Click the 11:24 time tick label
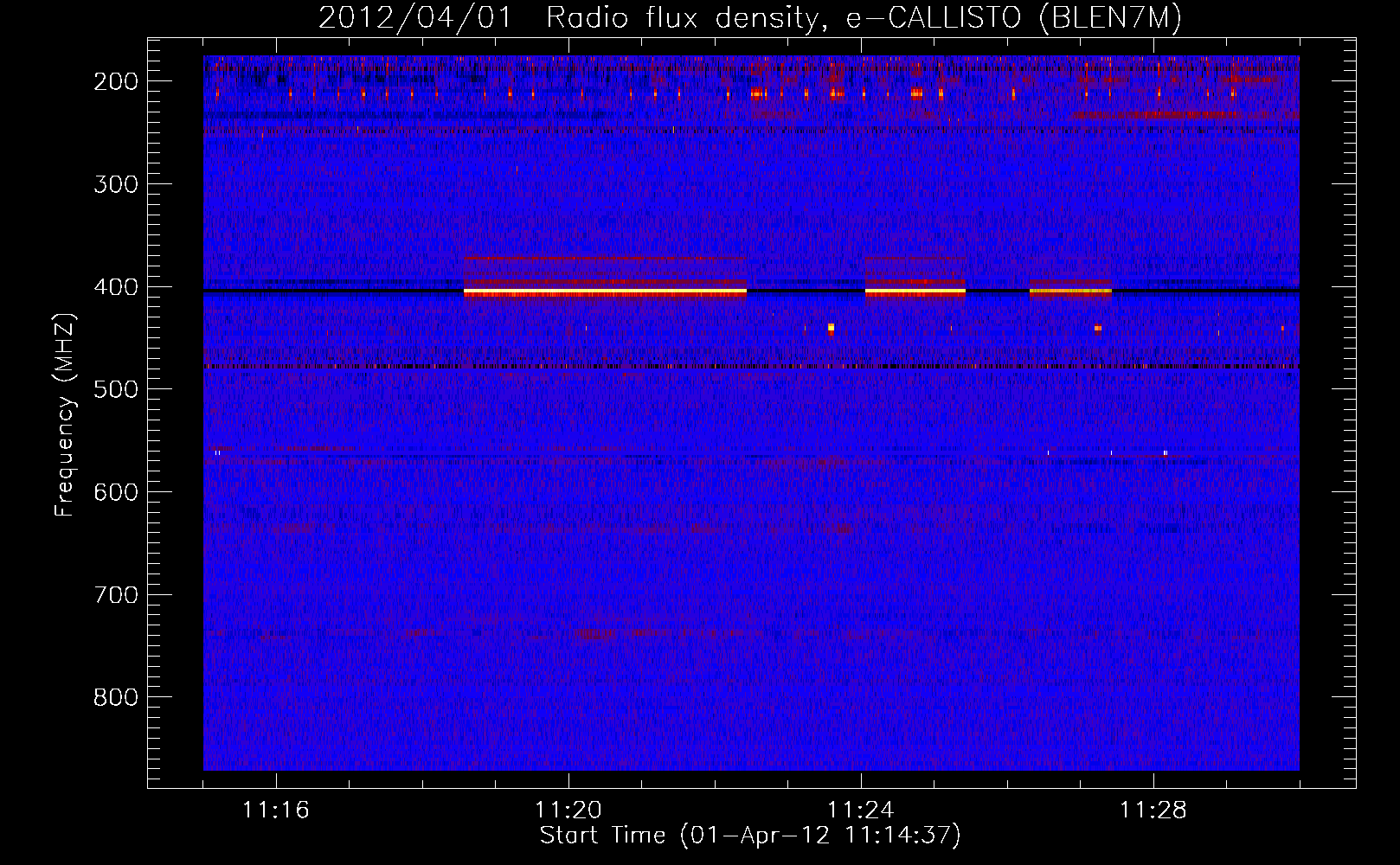The height and width of the screenshot is (865, 1400). (x=861, y=811)
